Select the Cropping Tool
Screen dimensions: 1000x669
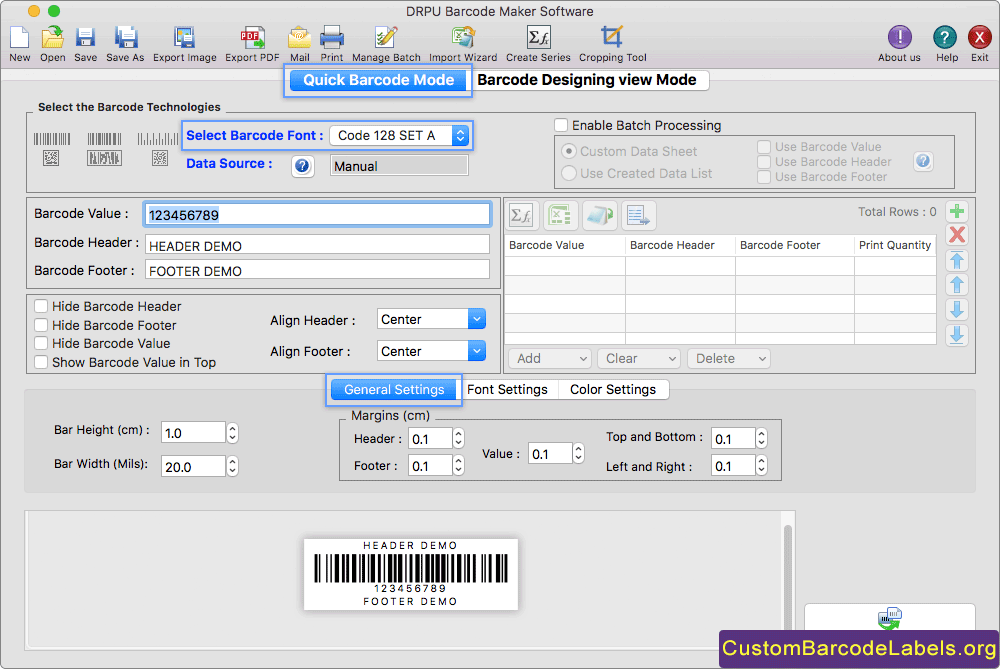(x=612, y=37)
